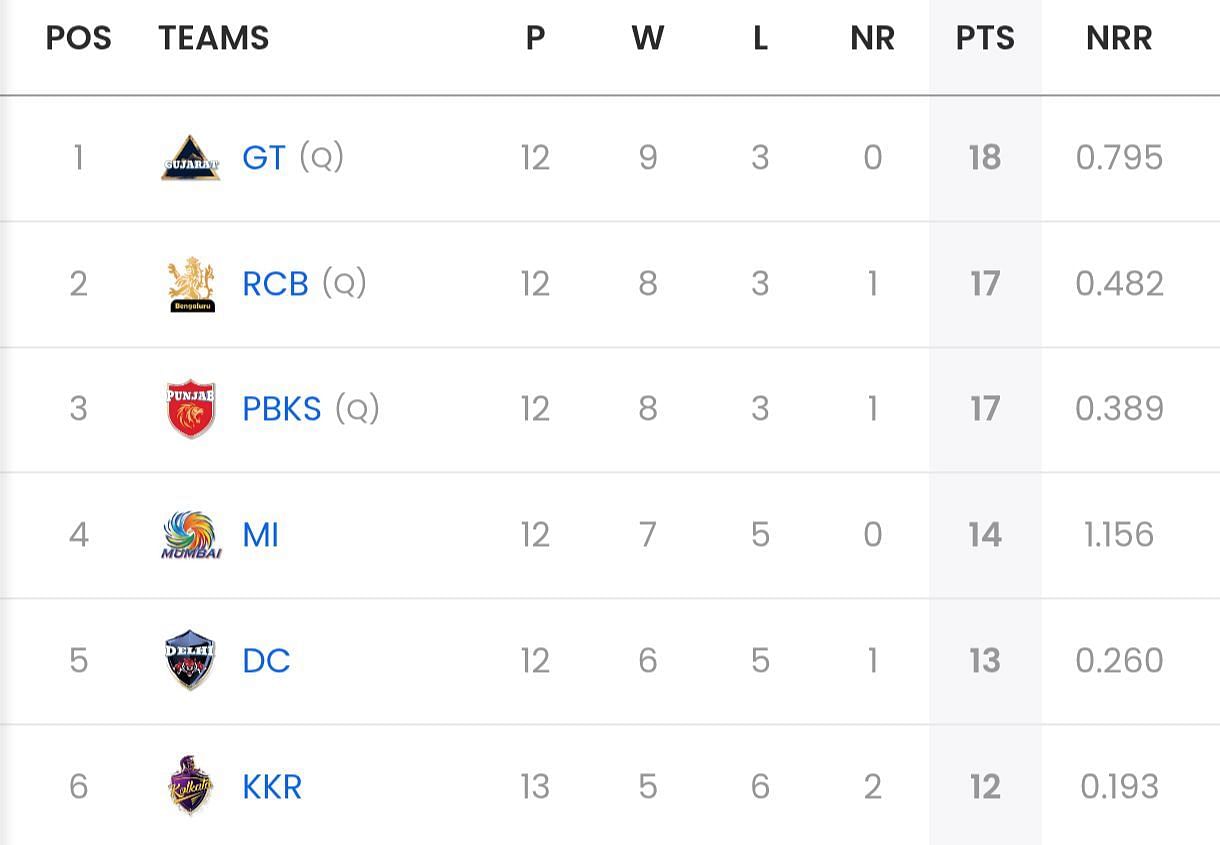Image resolution: width=1220 pixels, height=845 pixels.
Task: Open the KKR team link
Action: click(x=272, y=786)
